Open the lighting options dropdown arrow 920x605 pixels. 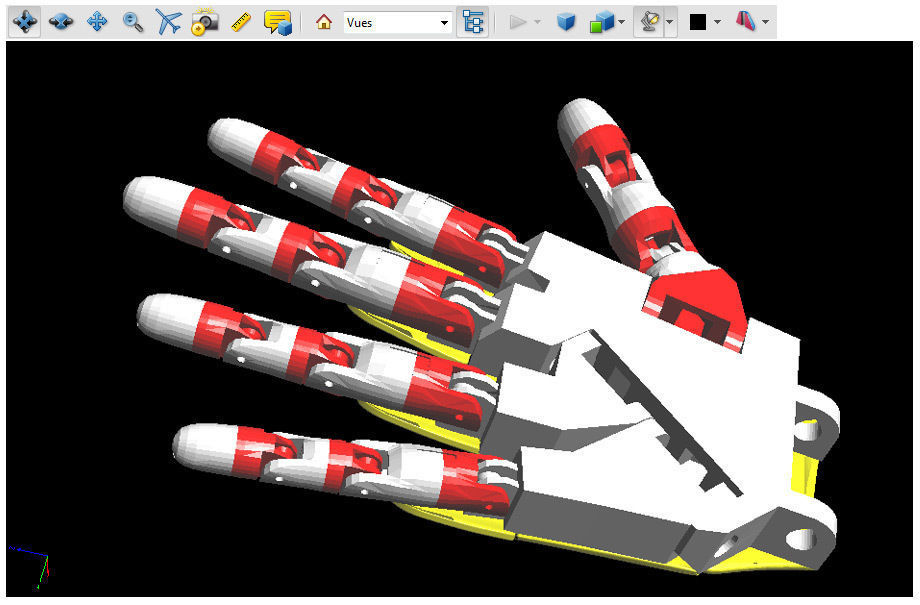pos(670,22)
